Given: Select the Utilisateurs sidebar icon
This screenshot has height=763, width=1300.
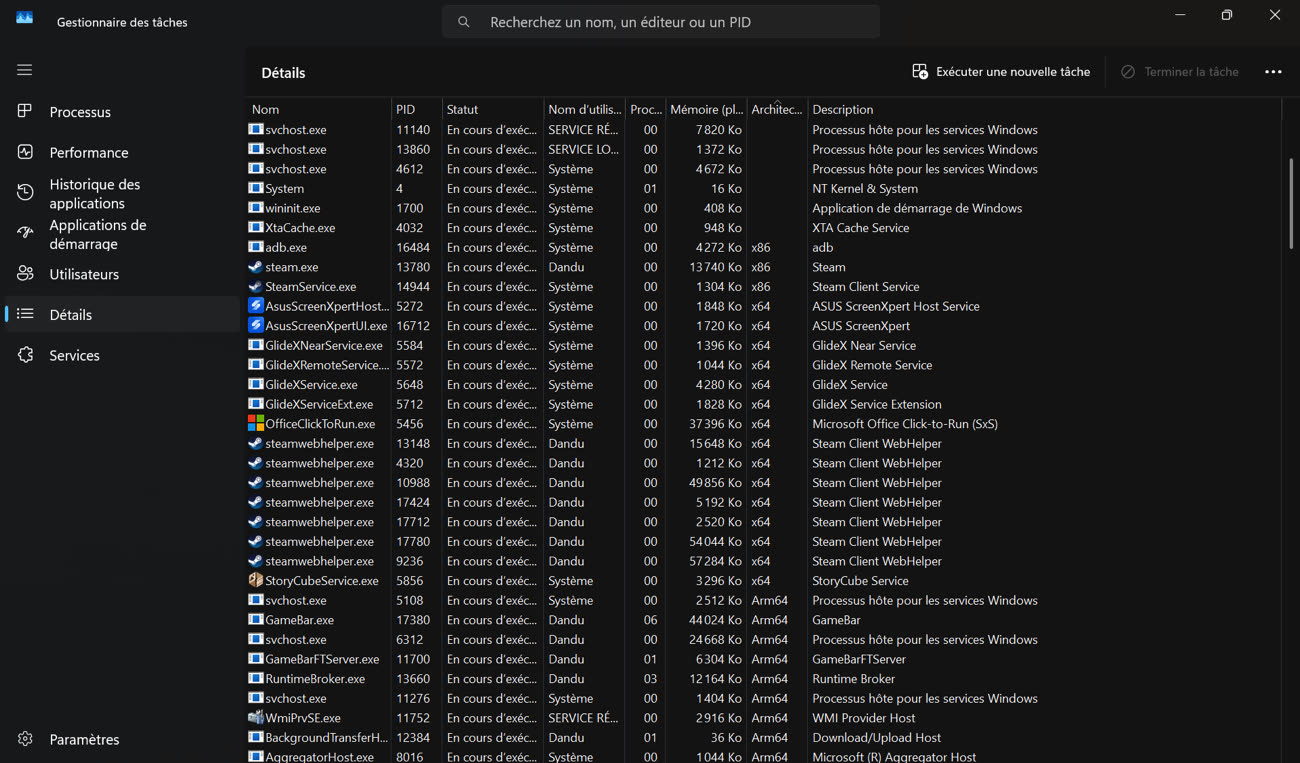Looking at the screenshot, I should (x=25, y=274).
